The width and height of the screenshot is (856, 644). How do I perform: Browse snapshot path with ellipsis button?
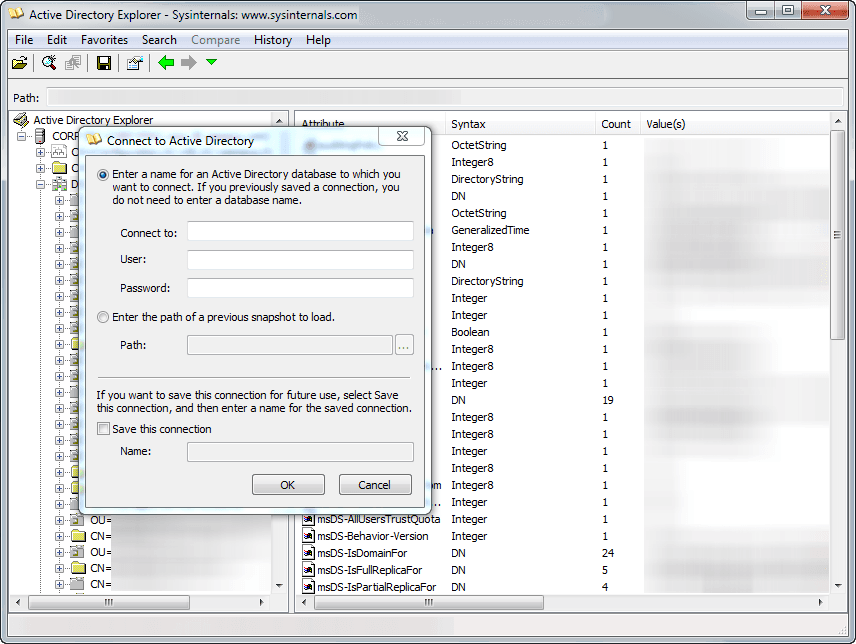[404, 345]
